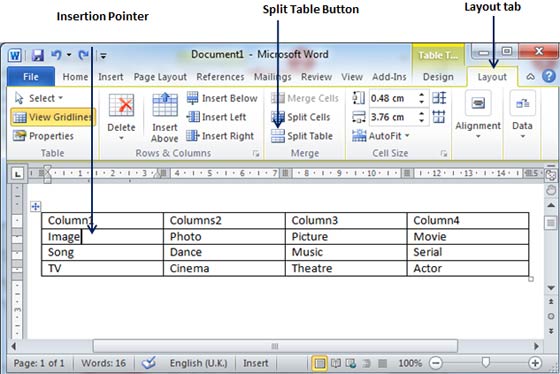The height and width of the screenshot is (374, 560).
Task: Open Cell Size dialog launcher
Action: tap(444, 154)
